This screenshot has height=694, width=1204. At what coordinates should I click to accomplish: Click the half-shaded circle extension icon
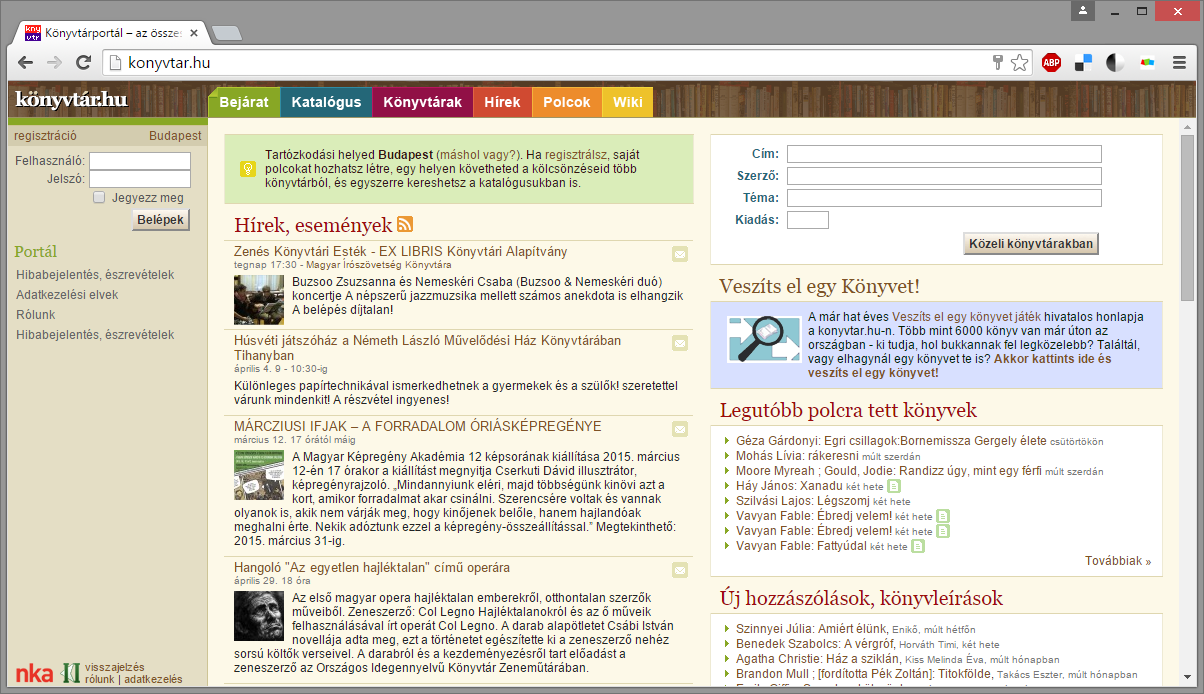[1115, 63]
